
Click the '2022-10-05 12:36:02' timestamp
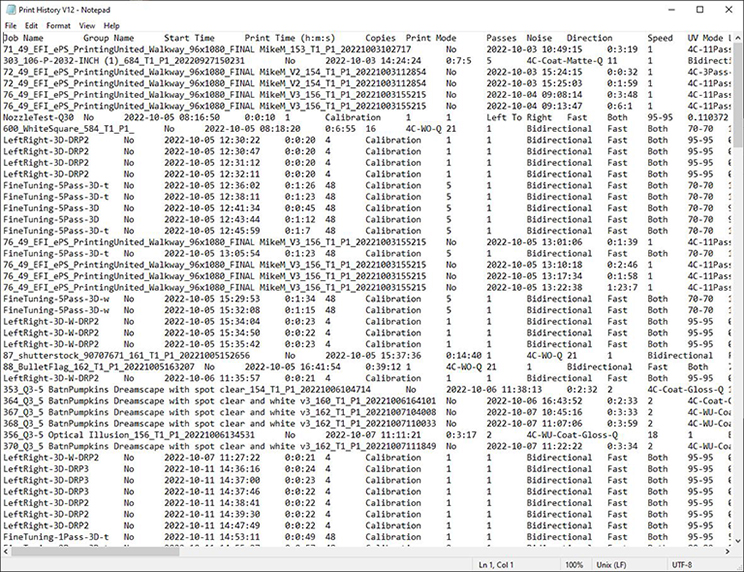pos(212,185)
